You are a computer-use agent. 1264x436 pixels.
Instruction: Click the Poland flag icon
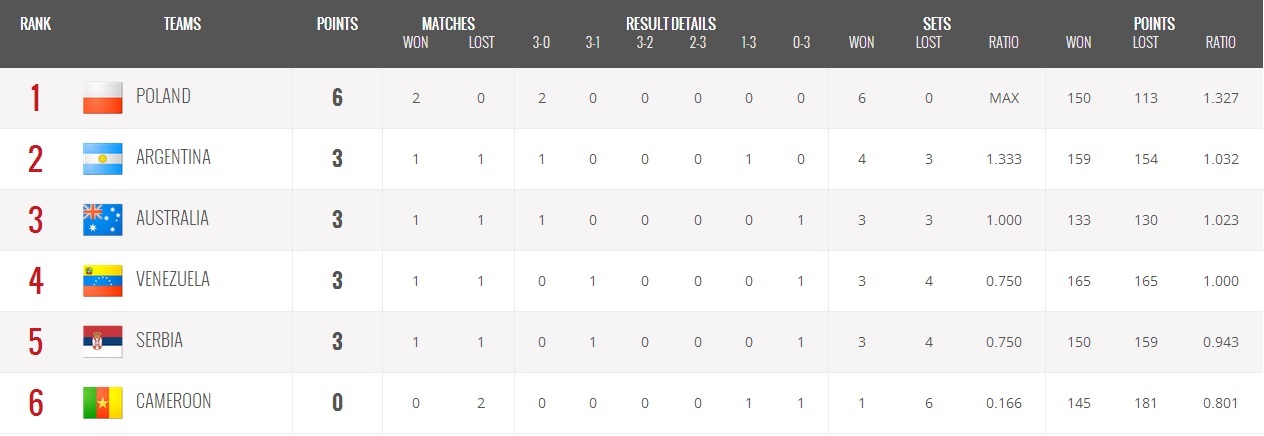pos(102,98)
